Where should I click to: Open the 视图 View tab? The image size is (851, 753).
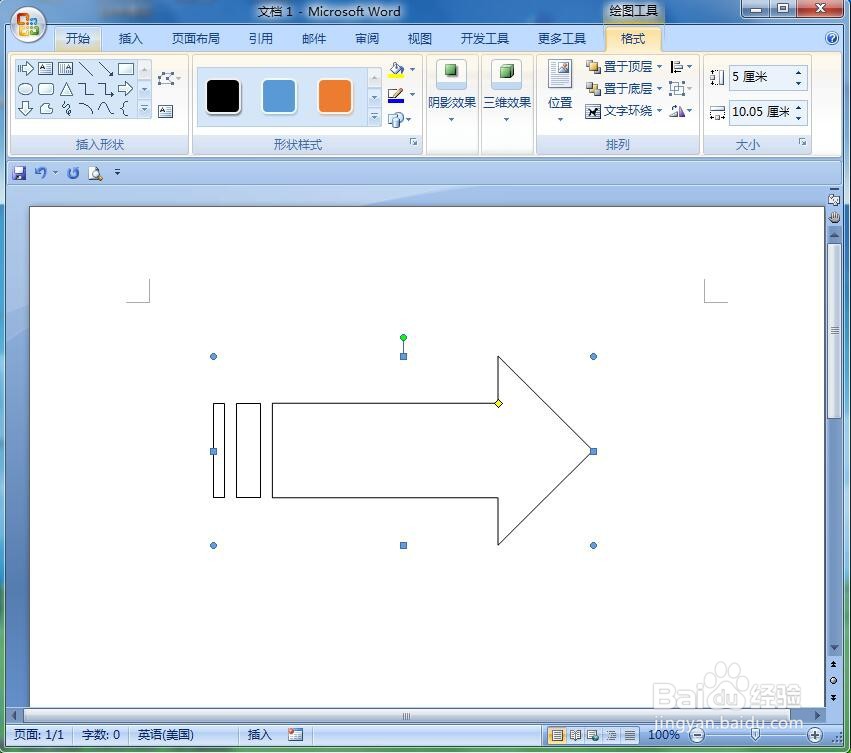coord(420,39)
